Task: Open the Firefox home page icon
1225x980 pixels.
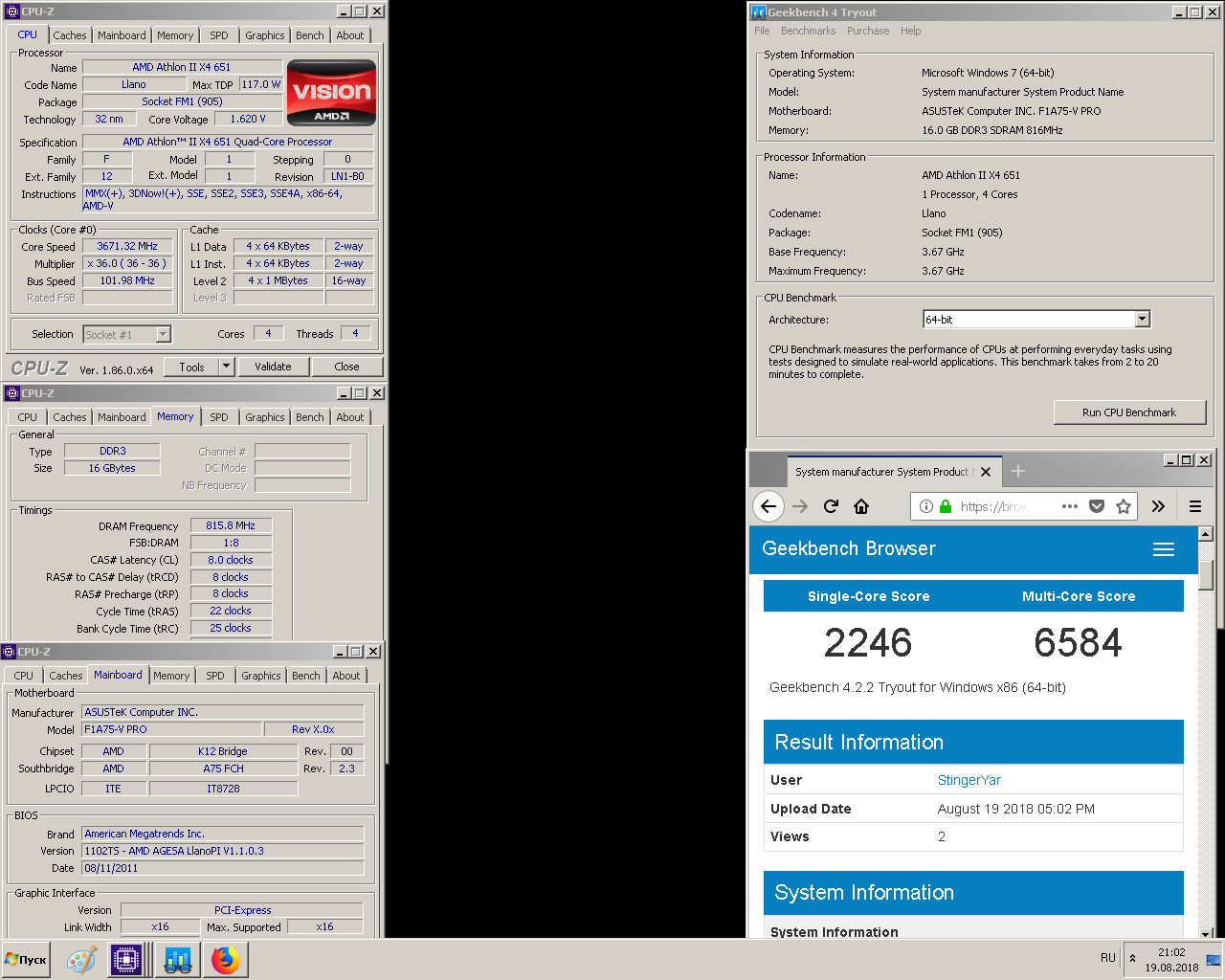Action: (x=861, y=506)
